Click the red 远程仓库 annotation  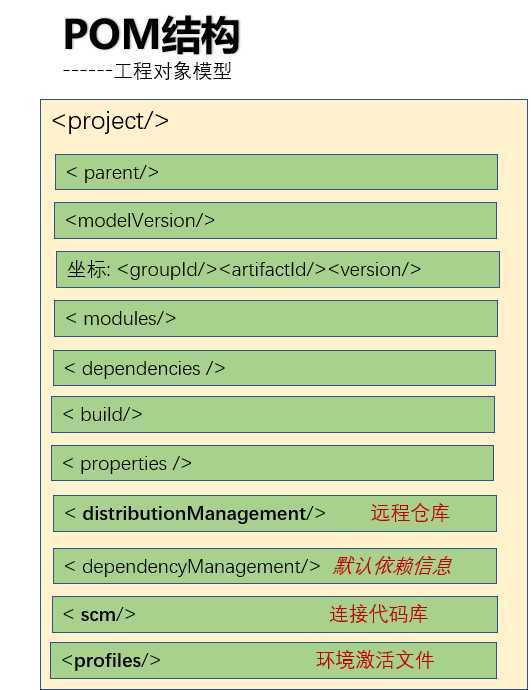[410, 513]
